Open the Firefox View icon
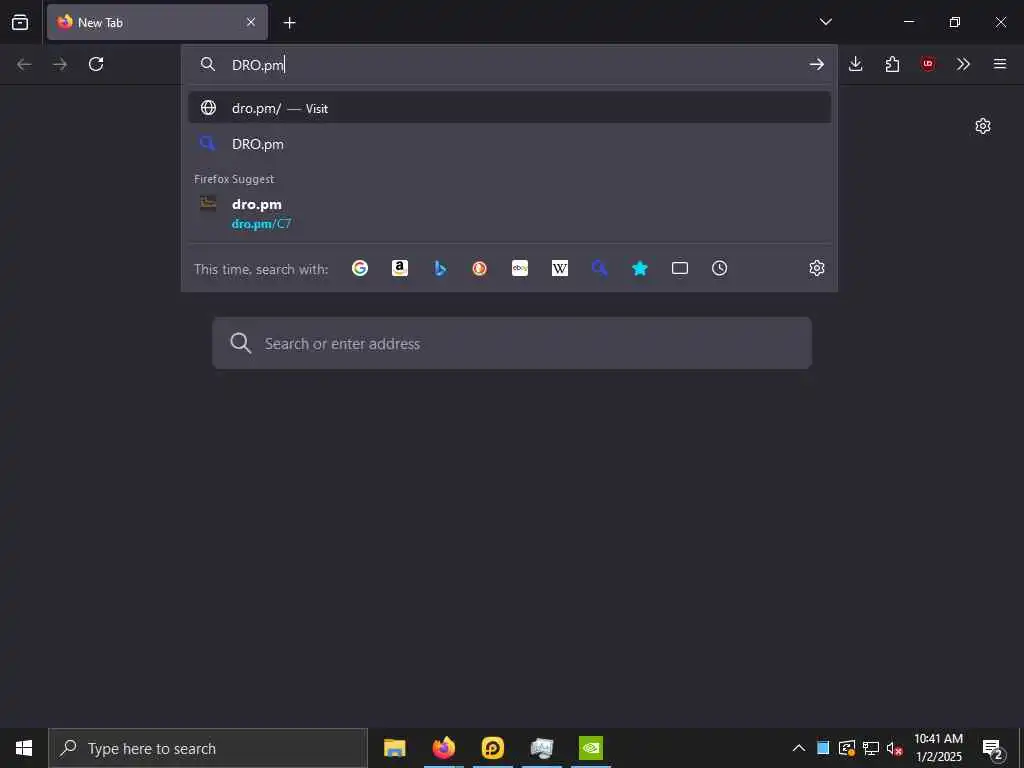 [x=20, y=22]
